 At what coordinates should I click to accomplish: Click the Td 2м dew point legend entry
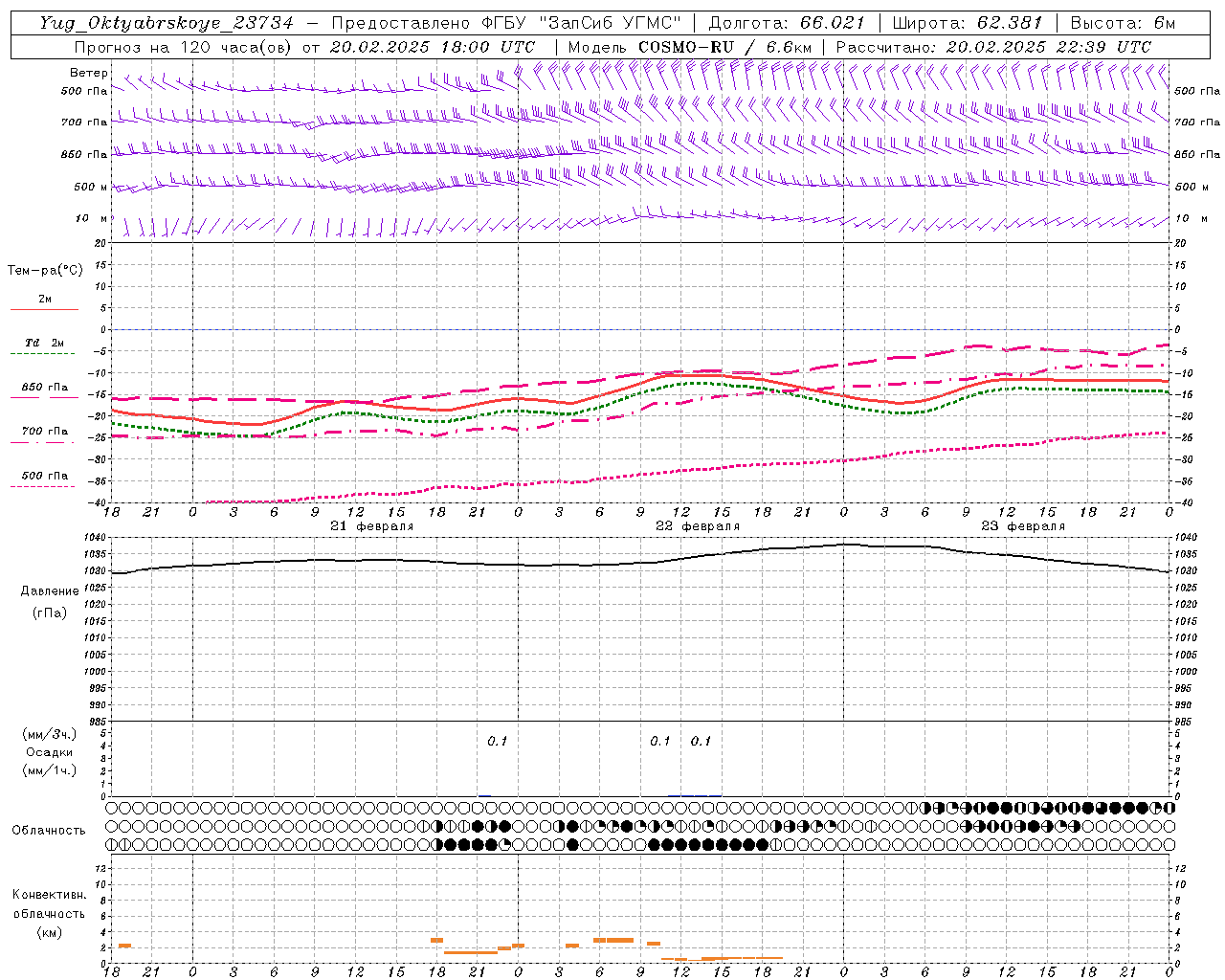coord(44,343)
